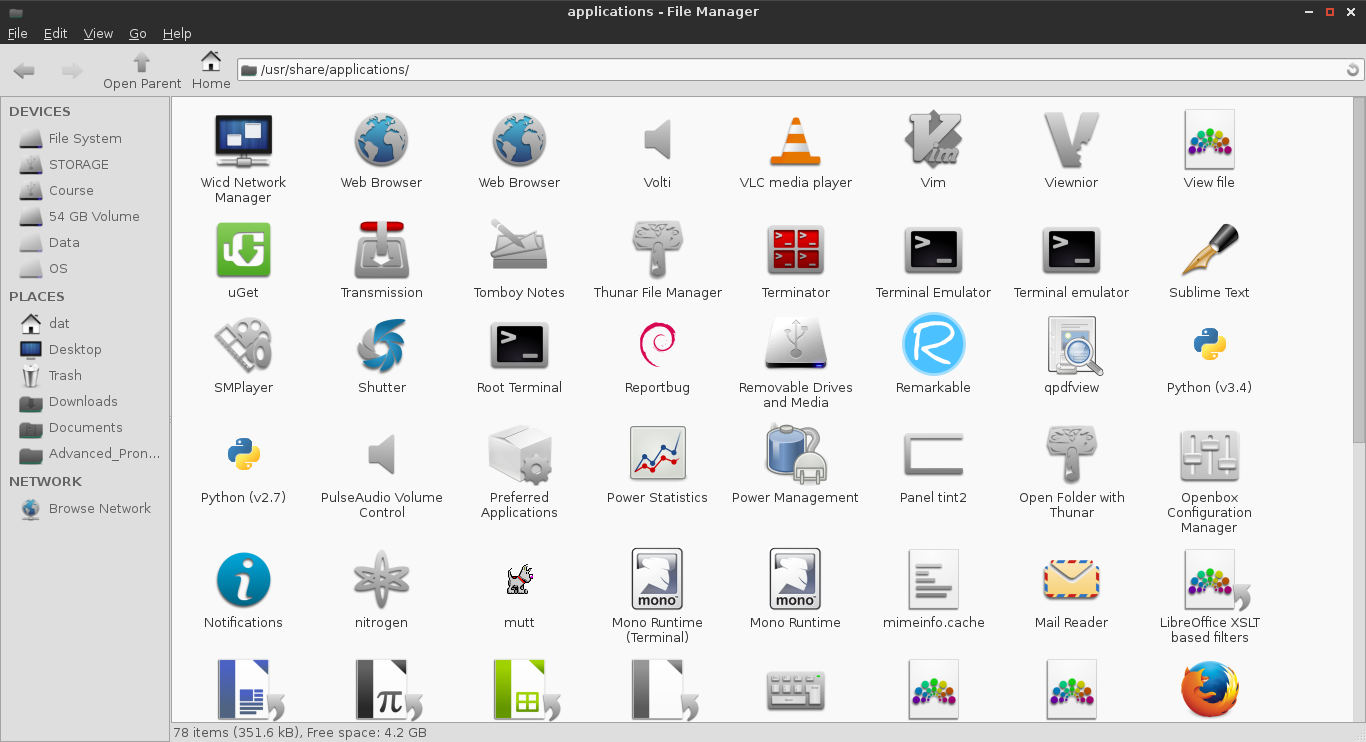Open the File menu
This screenshot has width=1366, height=742.
pyautogui.click(x=17, y=33)
